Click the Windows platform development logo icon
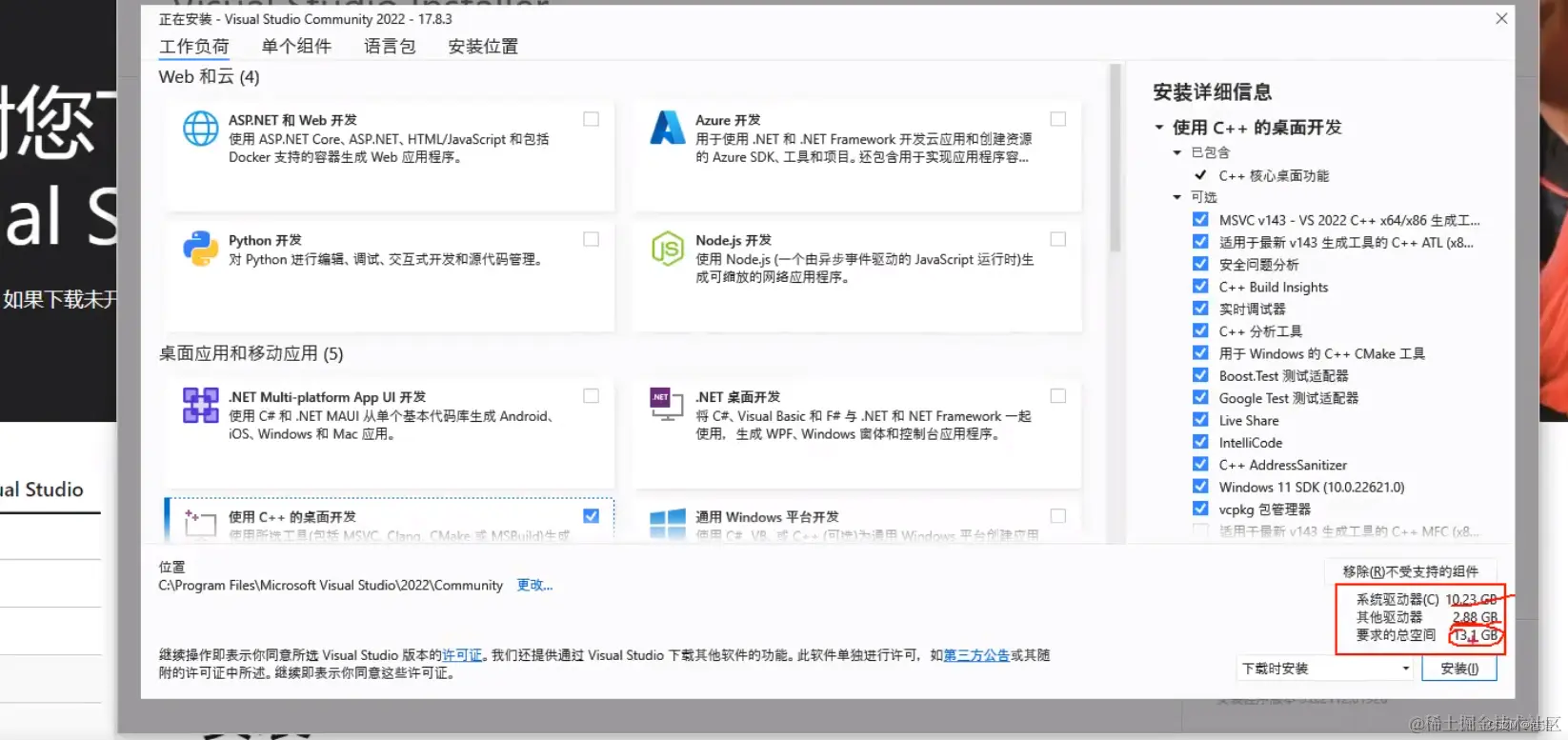1568x740 pixels. tap(667, 524)
